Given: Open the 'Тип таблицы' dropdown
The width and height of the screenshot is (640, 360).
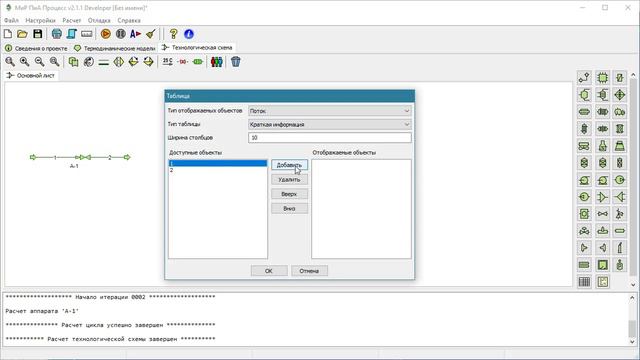Looking at the screenshot, I should point(330,124).
